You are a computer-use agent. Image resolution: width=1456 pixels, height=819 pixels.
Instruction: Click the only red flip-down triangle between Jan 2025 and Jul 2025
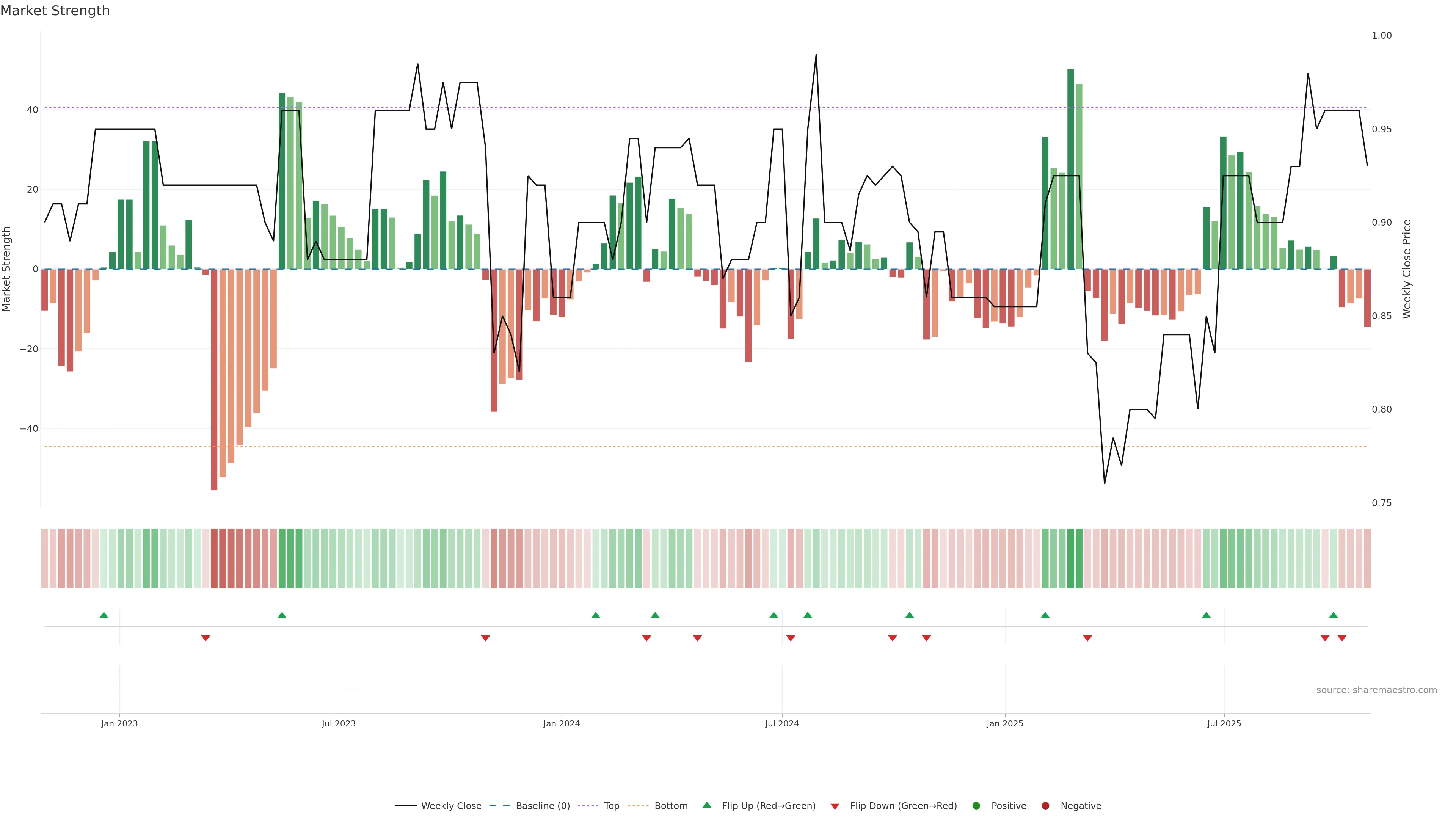(x=1087, y=638)
